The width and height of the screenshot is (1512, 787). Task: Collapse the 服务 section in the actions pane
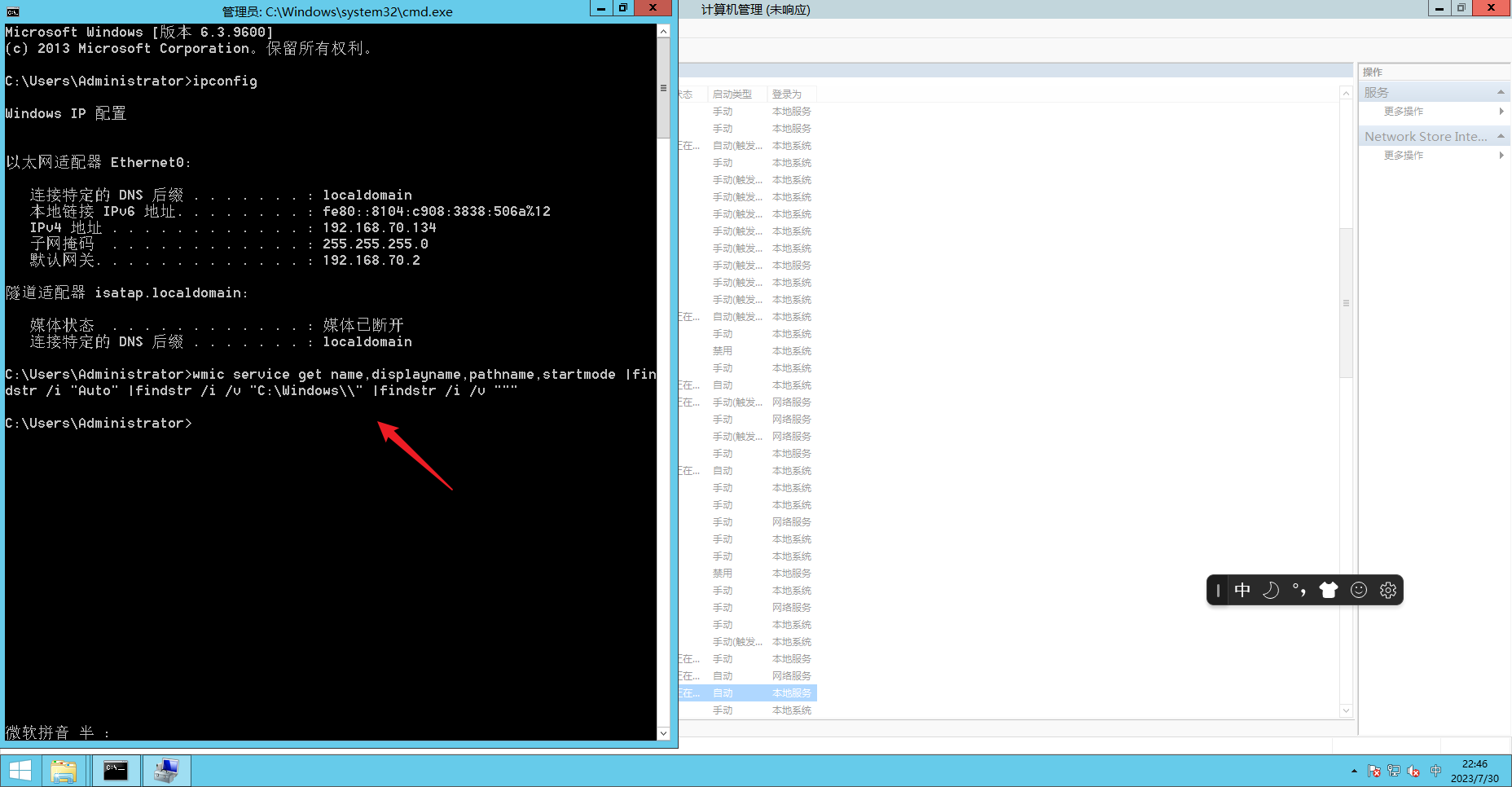1501,92
